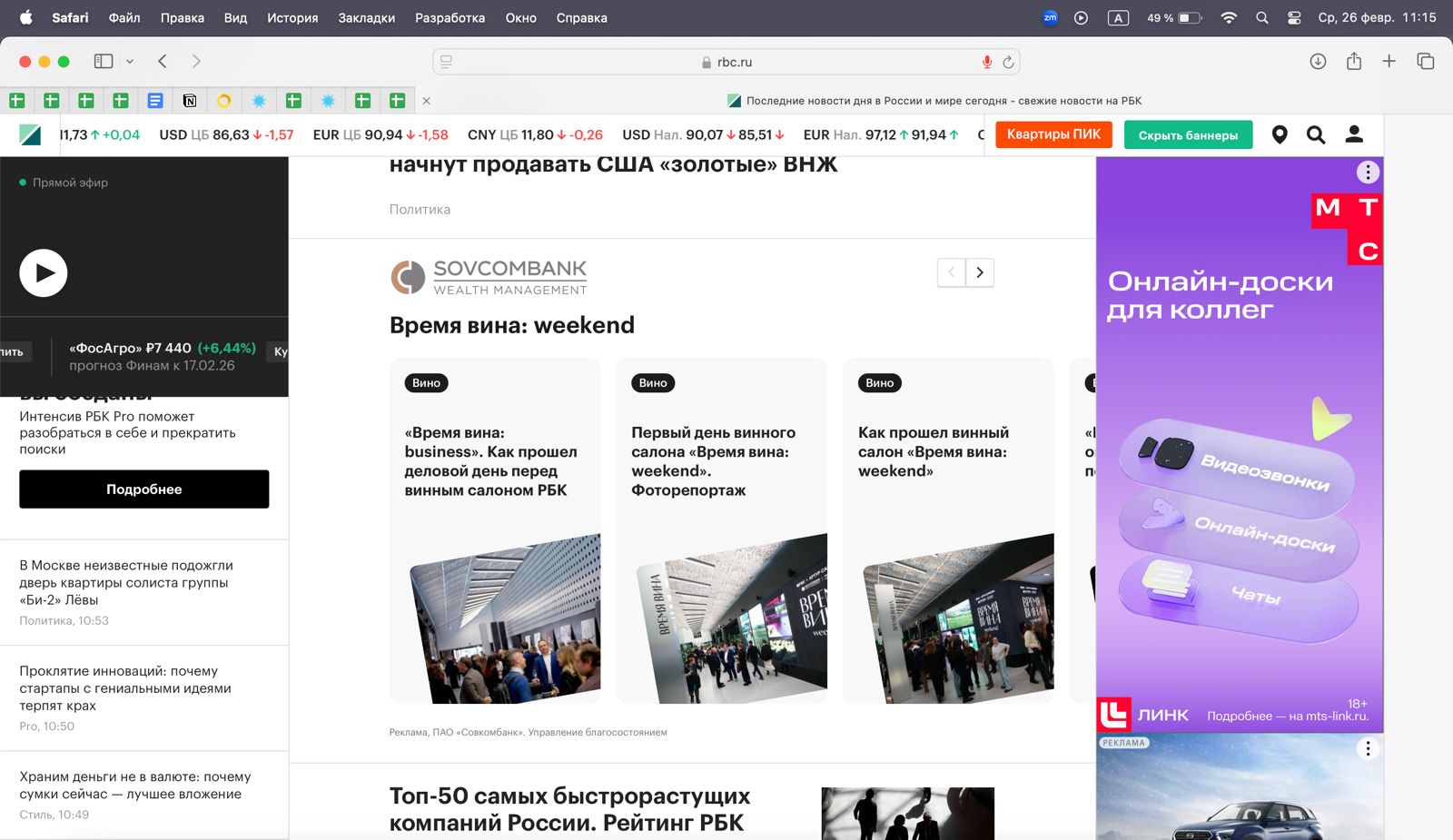
Task: Open the Notion pinned tab
Action: 190,101
